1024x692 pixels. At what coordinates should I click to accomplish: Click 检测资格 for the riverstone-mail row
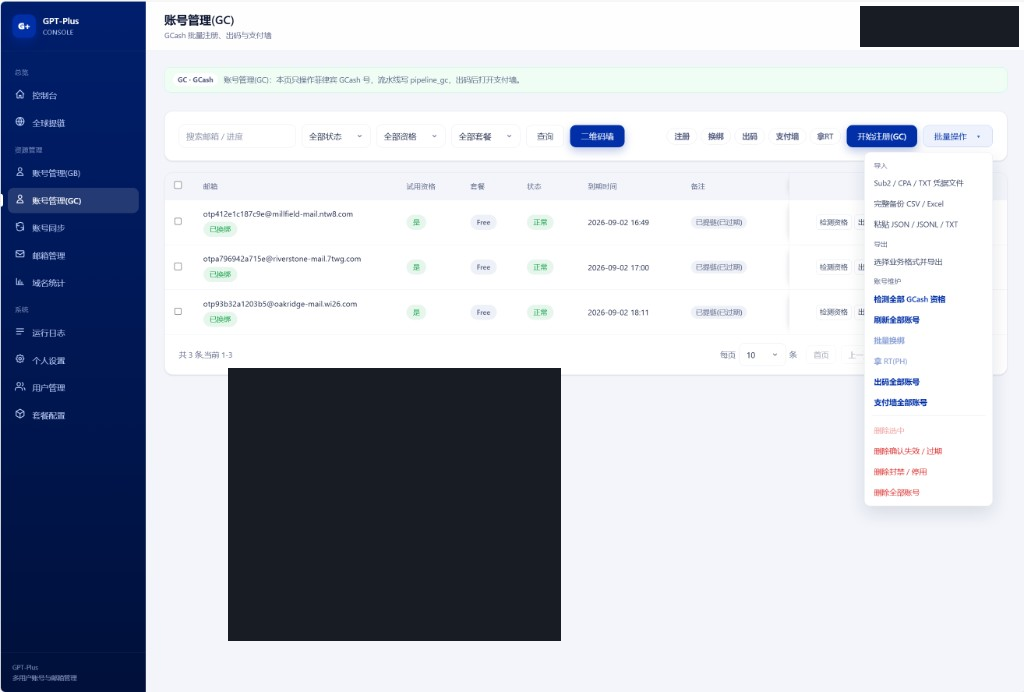pyautogui.click(x=833, y=267)
